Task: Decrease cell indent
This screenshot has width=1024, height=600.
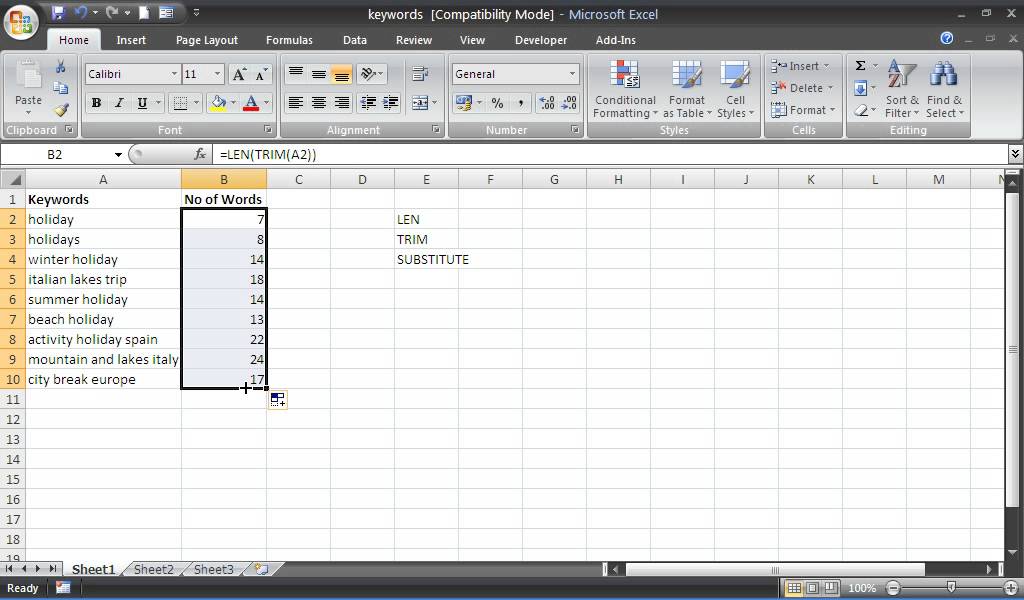Action: coord(368,103)
